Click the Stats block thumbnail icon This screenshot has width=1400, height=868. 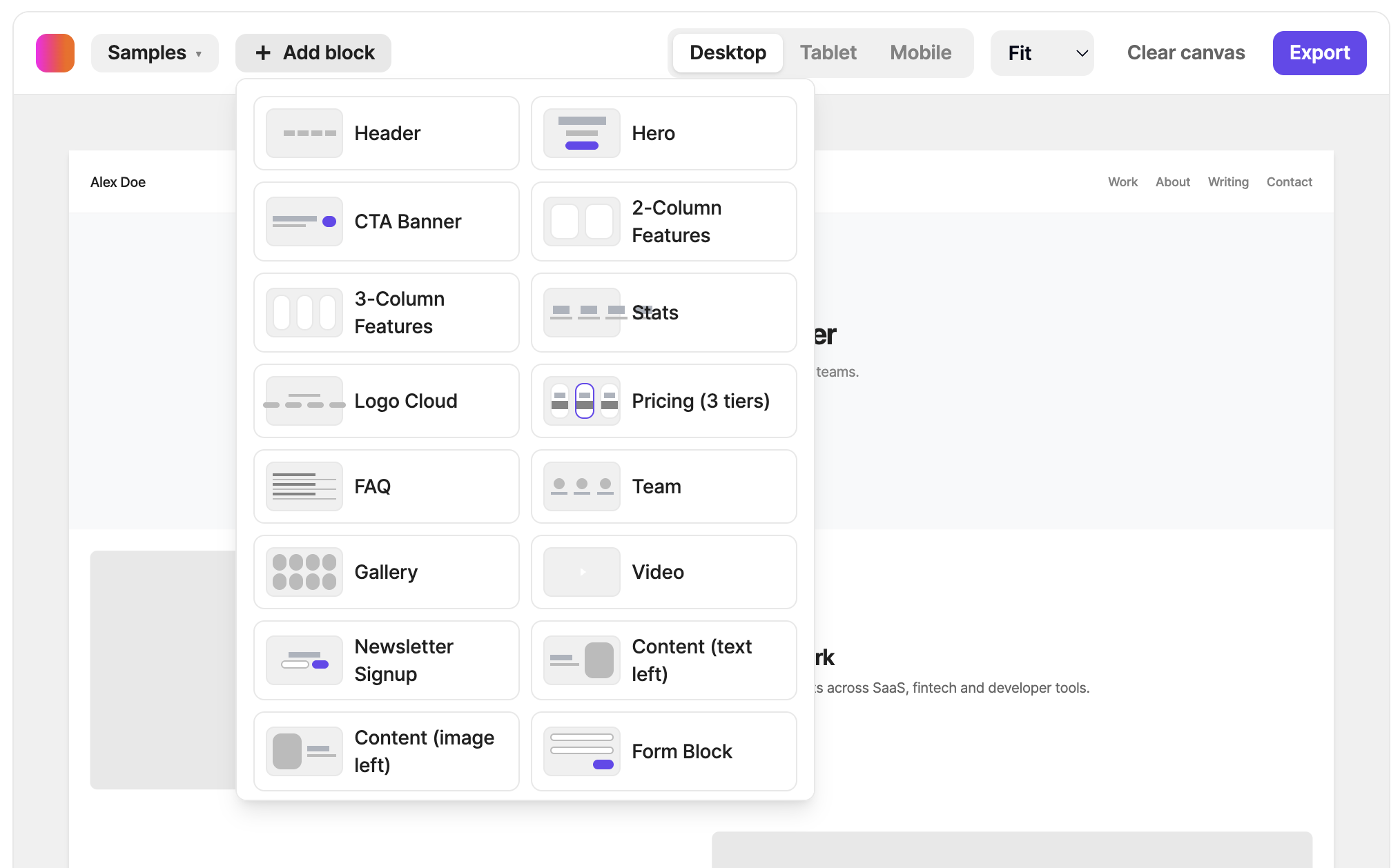pyautogui.click(x=582, y=313)
